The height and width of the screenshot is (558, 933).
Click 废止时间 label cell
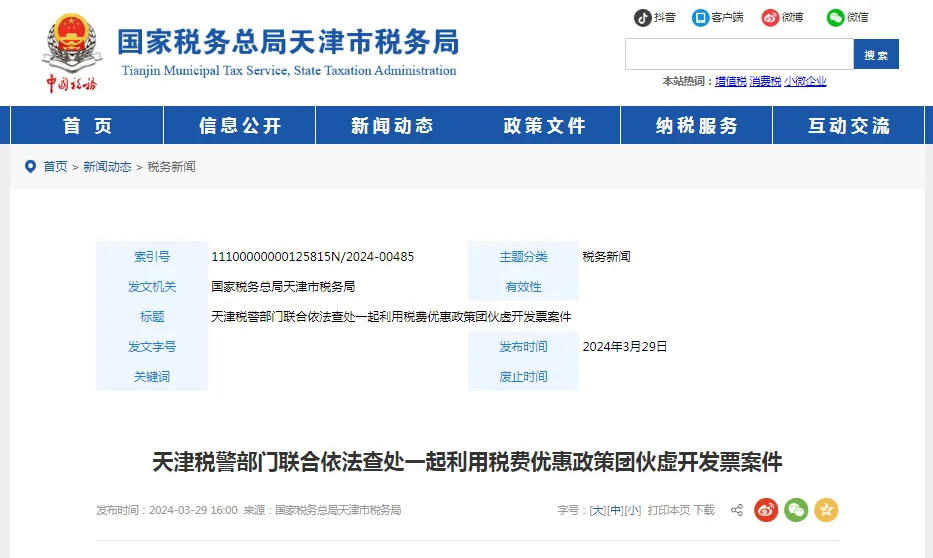coord(523,376)
